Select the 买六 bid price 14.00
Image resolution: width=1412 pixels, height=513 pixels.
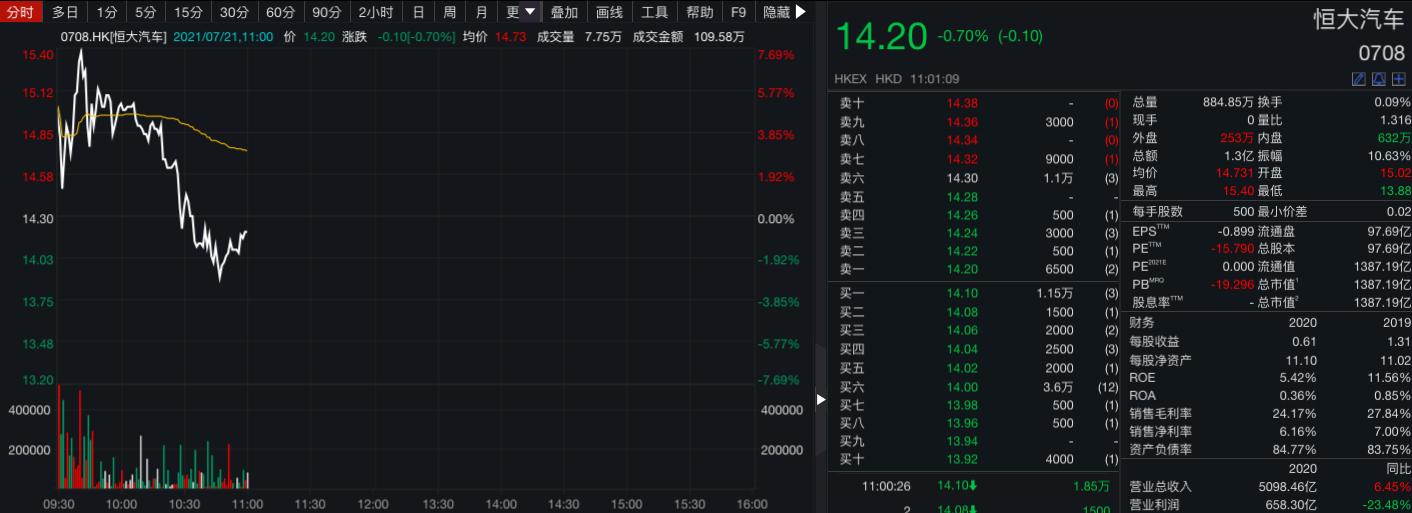click(x=962, y=386)
